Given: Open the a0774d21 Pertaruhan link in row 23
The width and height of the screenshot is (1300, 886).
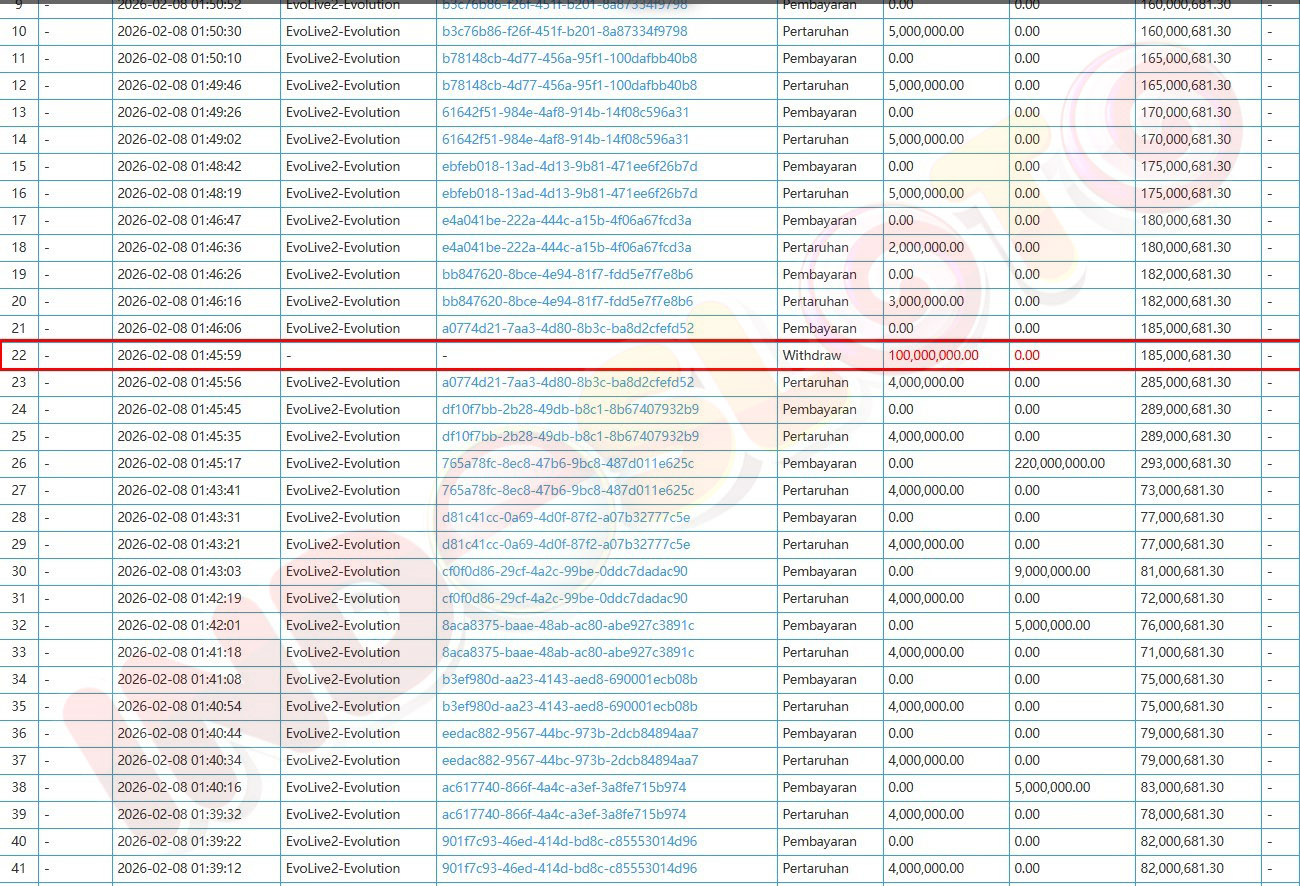Looking at the screenshot, I should tap(567, 382).
